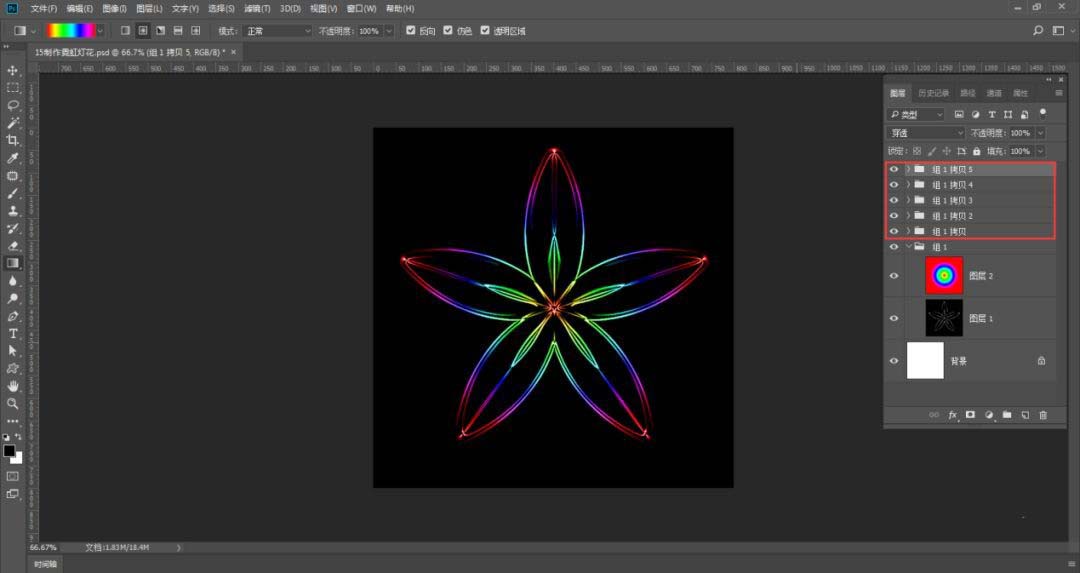This screenshot has height=573, width=1080.
Task: Open the layers panel menu button
Action: tap(1059, 94)
